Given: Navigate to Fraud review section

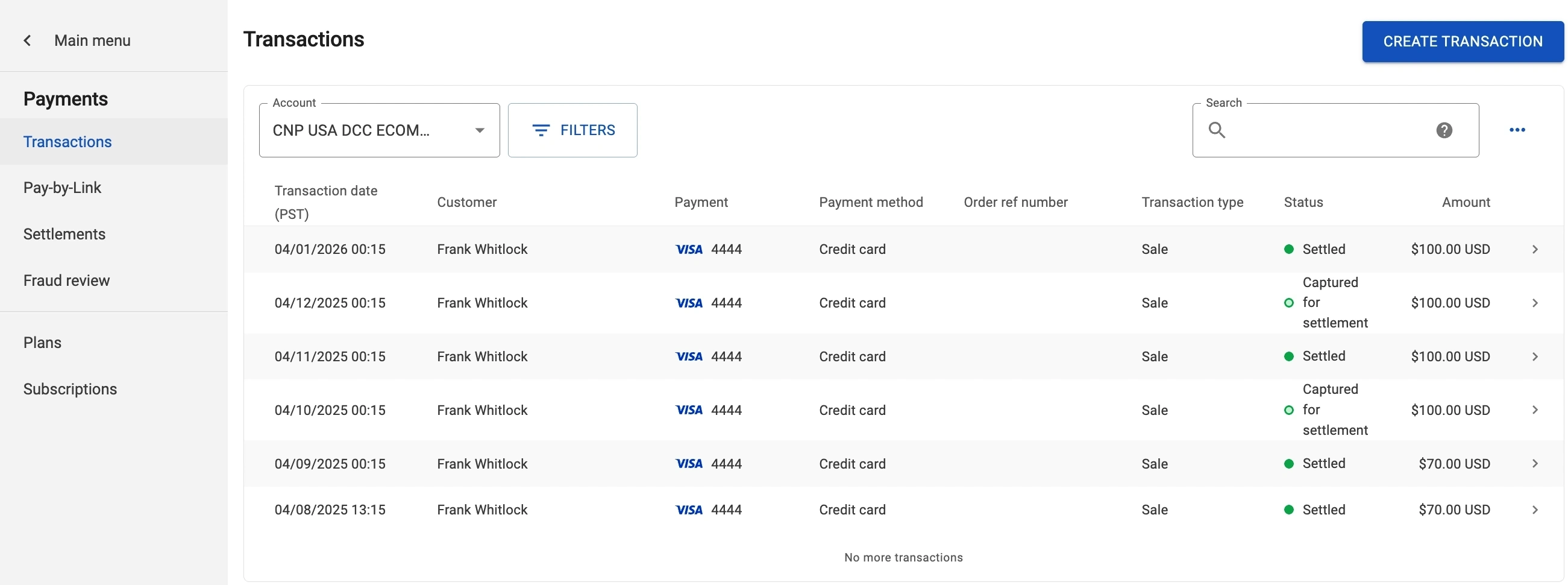Looking at the screenshot, I should pyautogui.click(x=66, y=280).
